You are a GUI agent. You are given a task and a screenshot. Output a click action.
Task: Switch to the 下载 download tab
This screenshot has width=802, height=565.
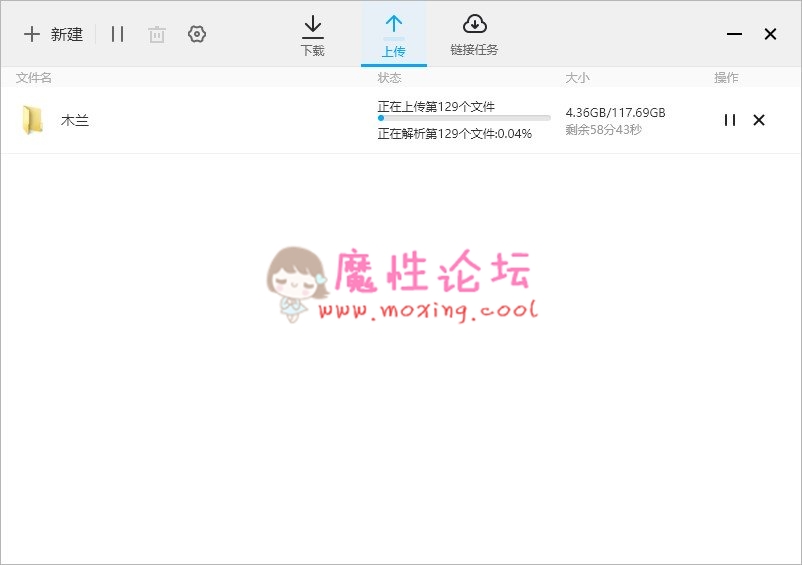pos(313,35)
